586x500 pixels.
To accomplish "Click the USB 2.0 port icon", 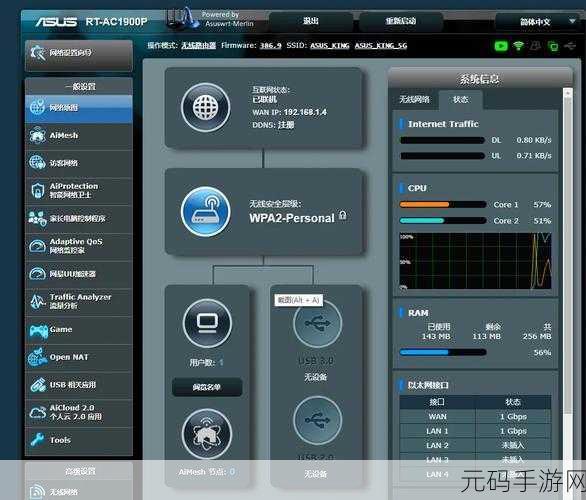I will [x=317, y=420].
